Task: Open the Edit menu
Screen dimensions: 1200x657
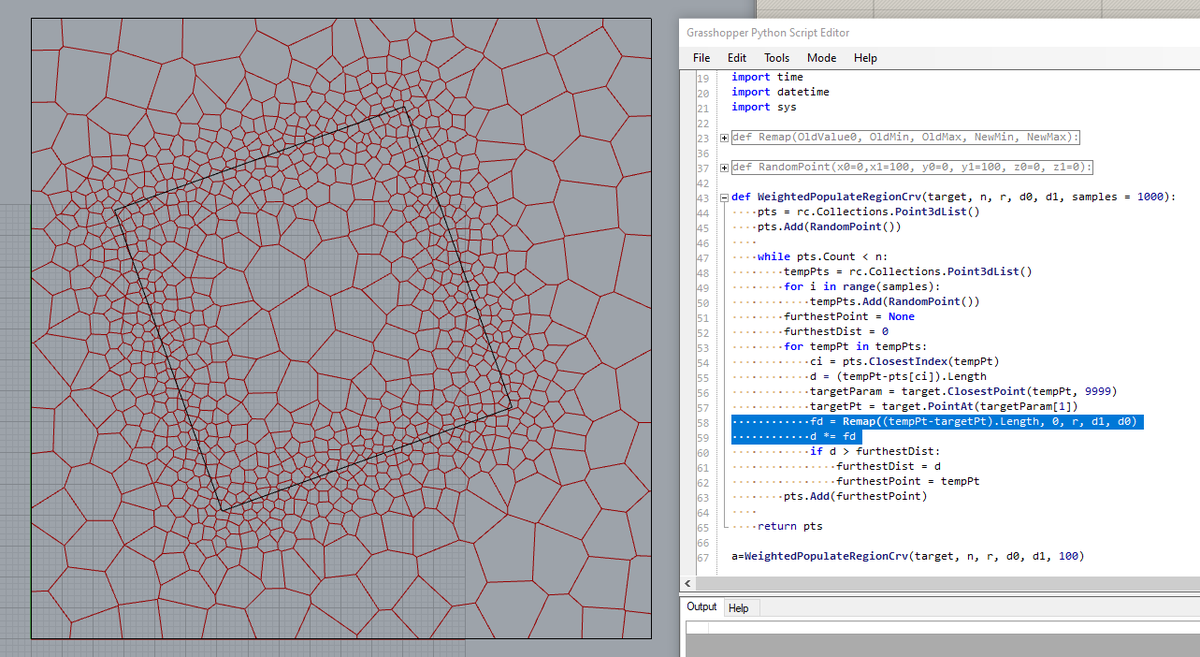Action: click(737, 58)
